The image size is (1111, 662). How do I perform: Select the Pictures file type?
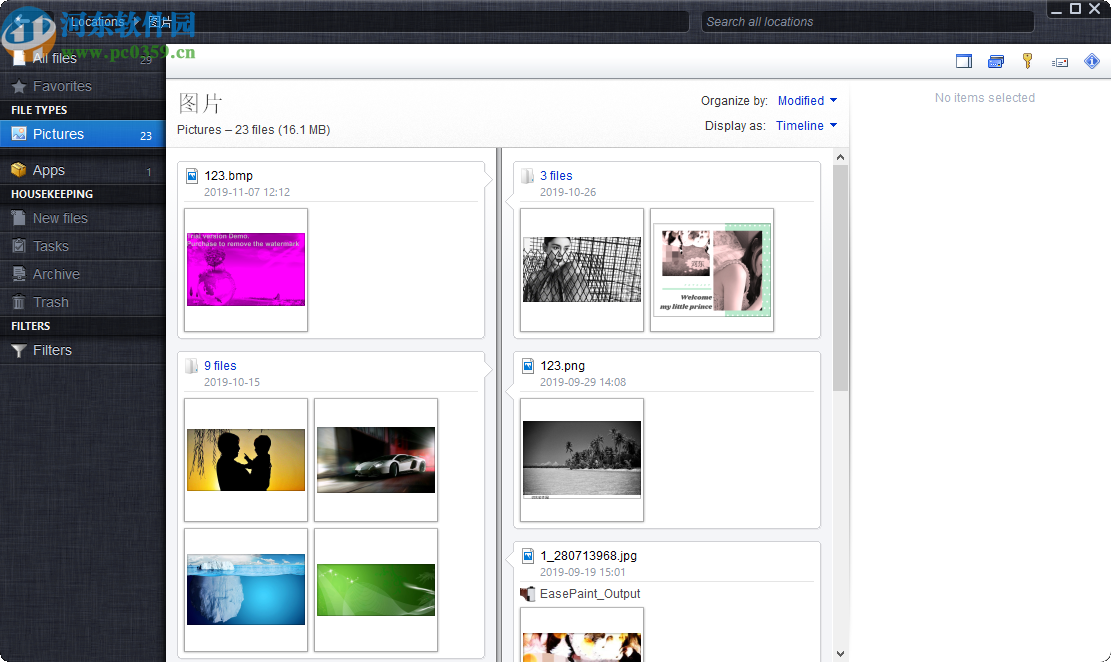click(82, 134)
